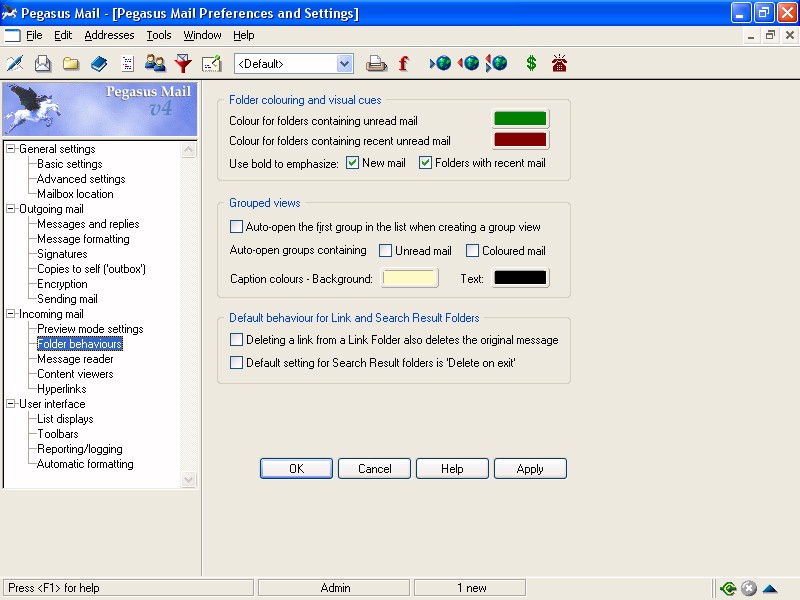Click the globe with red left arrow

coord(468,63)
